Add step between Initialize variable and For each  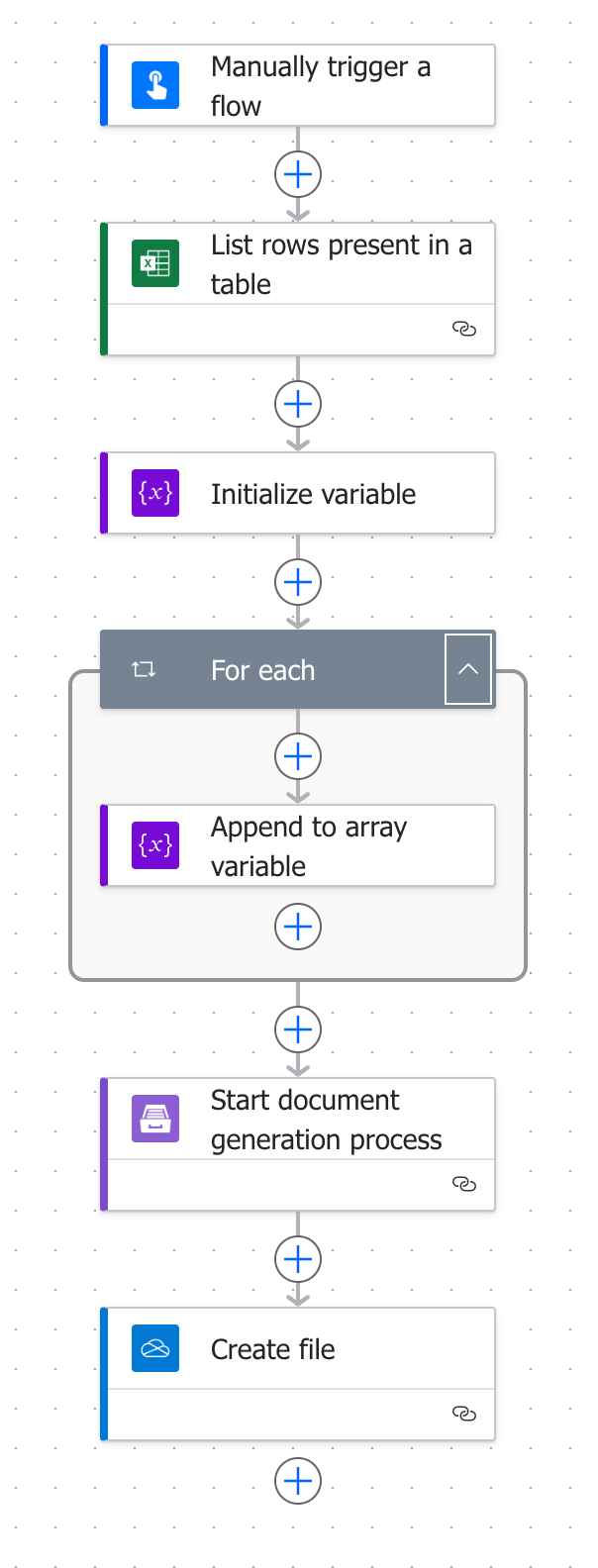tap(298, 582)
